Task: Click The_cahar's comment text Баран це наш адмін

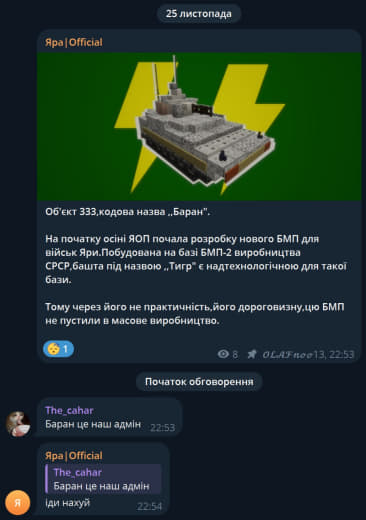Action: click(93, 424)
